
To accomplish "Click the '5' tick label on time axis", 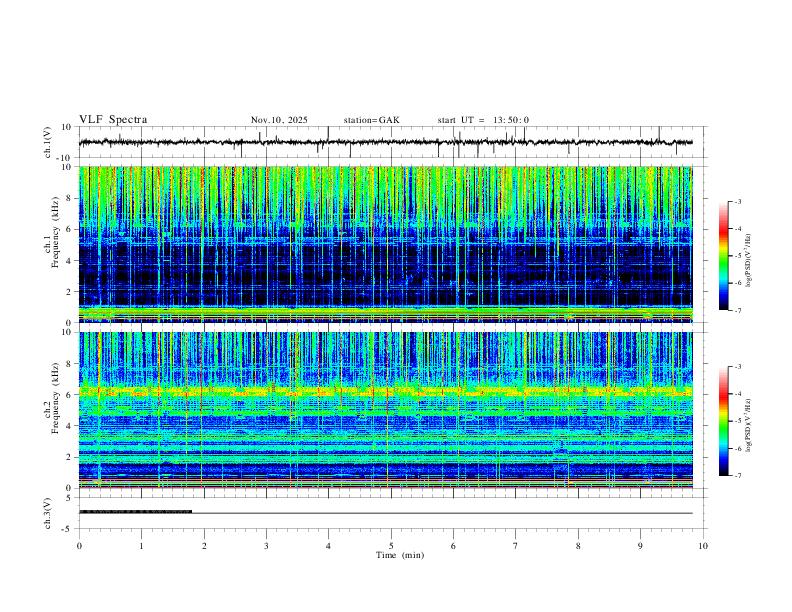I will 391,546.
